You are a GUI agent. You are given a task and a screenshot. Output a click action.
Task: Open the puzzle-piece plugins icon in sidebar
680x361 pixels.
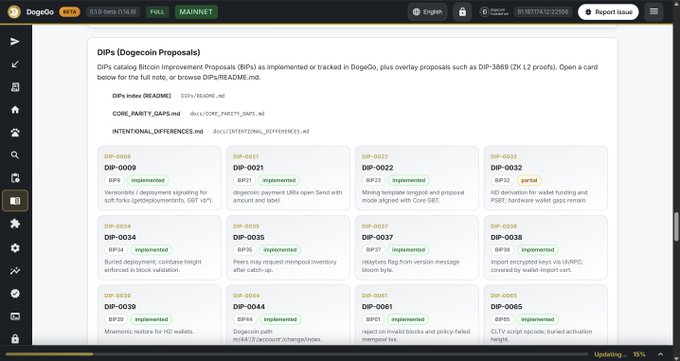(x=15, y=224)
